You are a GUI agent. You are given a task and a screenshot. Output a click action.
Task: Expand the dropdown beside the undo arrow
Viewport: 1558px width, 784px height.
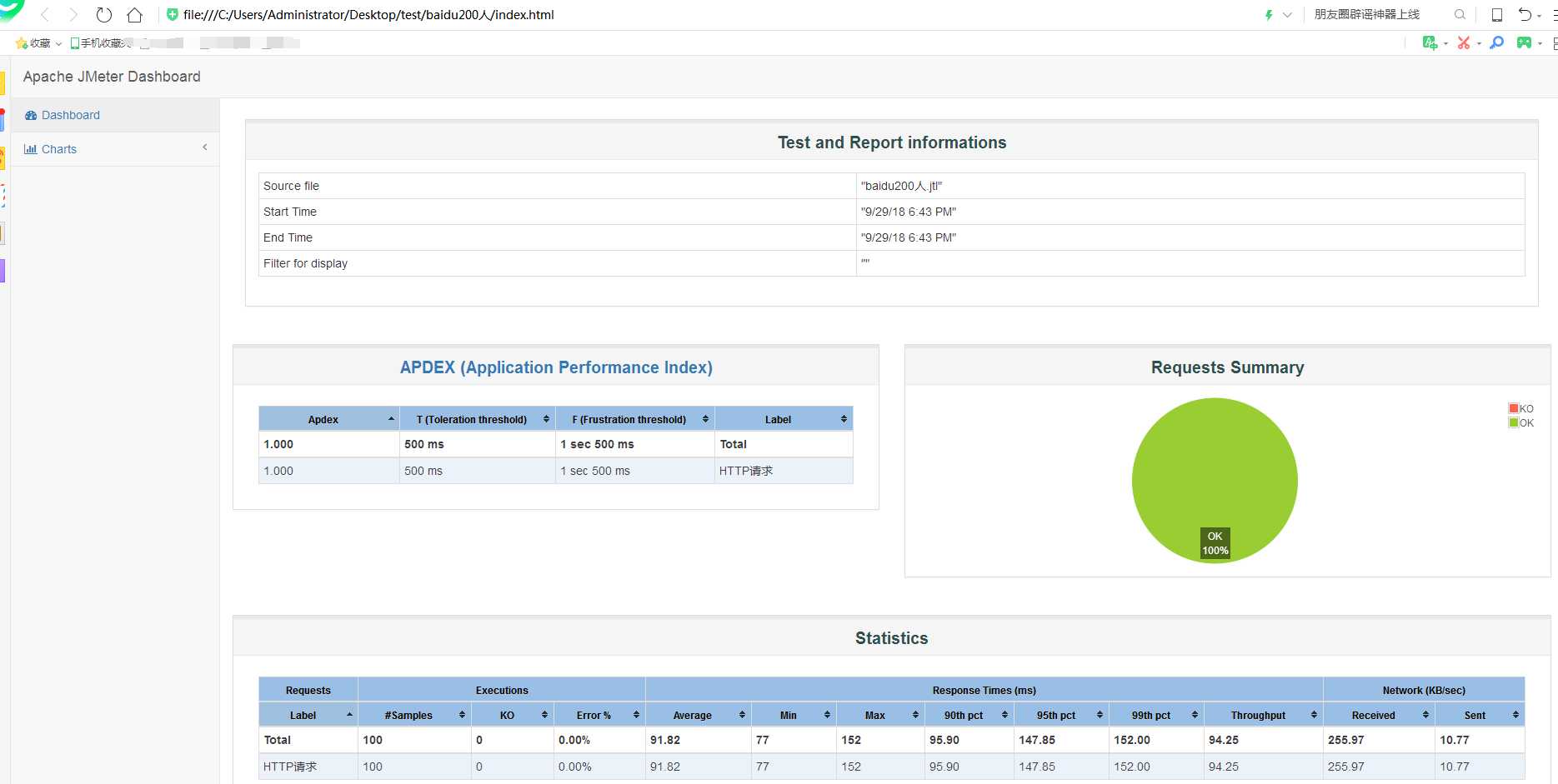(x=1539, y=16)
